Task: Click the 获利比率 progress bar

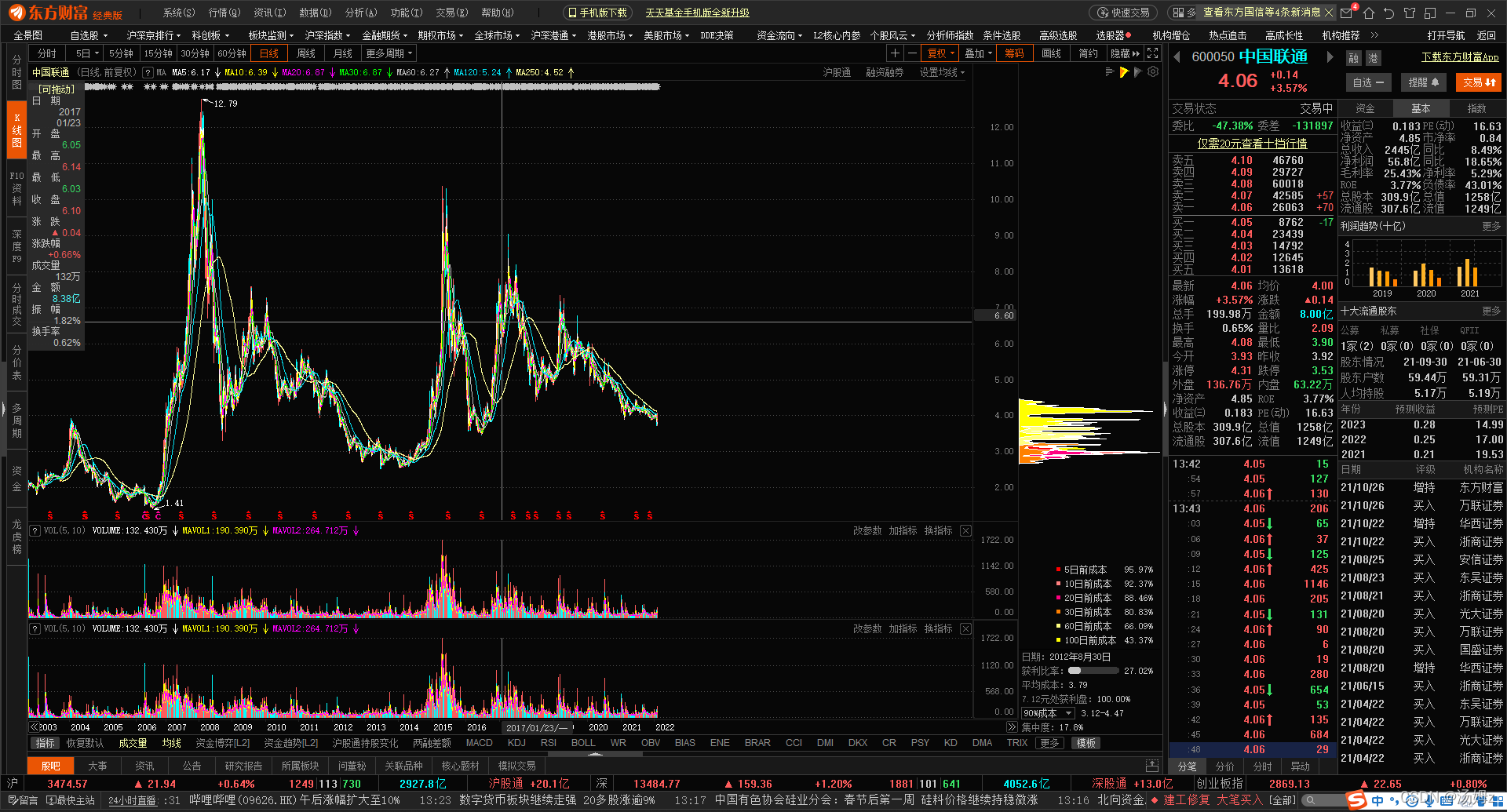Action: click(1093, 671)
